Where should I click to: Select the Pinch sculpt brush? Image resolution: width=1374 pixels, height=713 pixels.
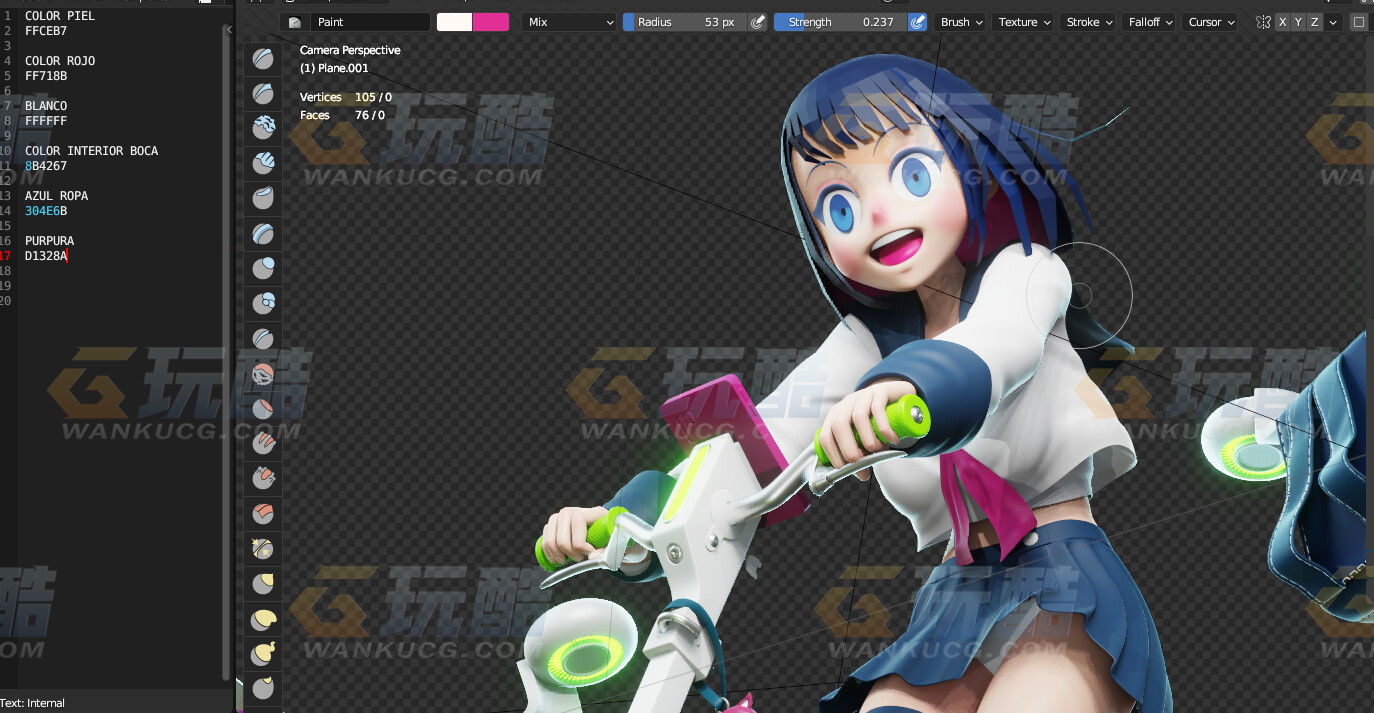(x=263, y=548)
